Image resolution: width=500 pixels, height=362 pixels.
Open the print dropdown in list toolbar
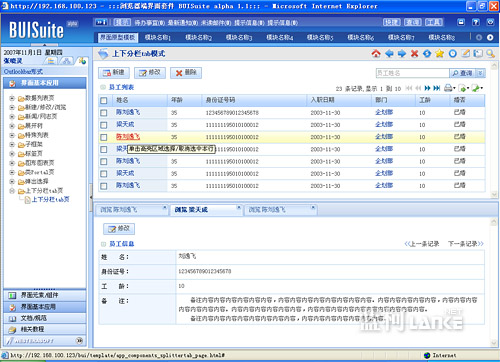coord(450,88)
